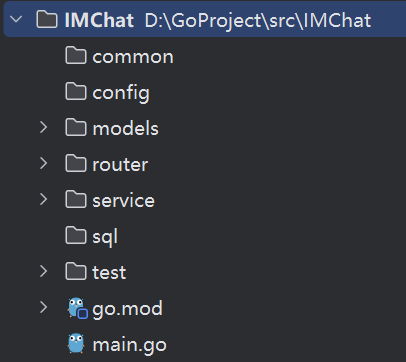Select the go.mod file name

click(128, 309)
